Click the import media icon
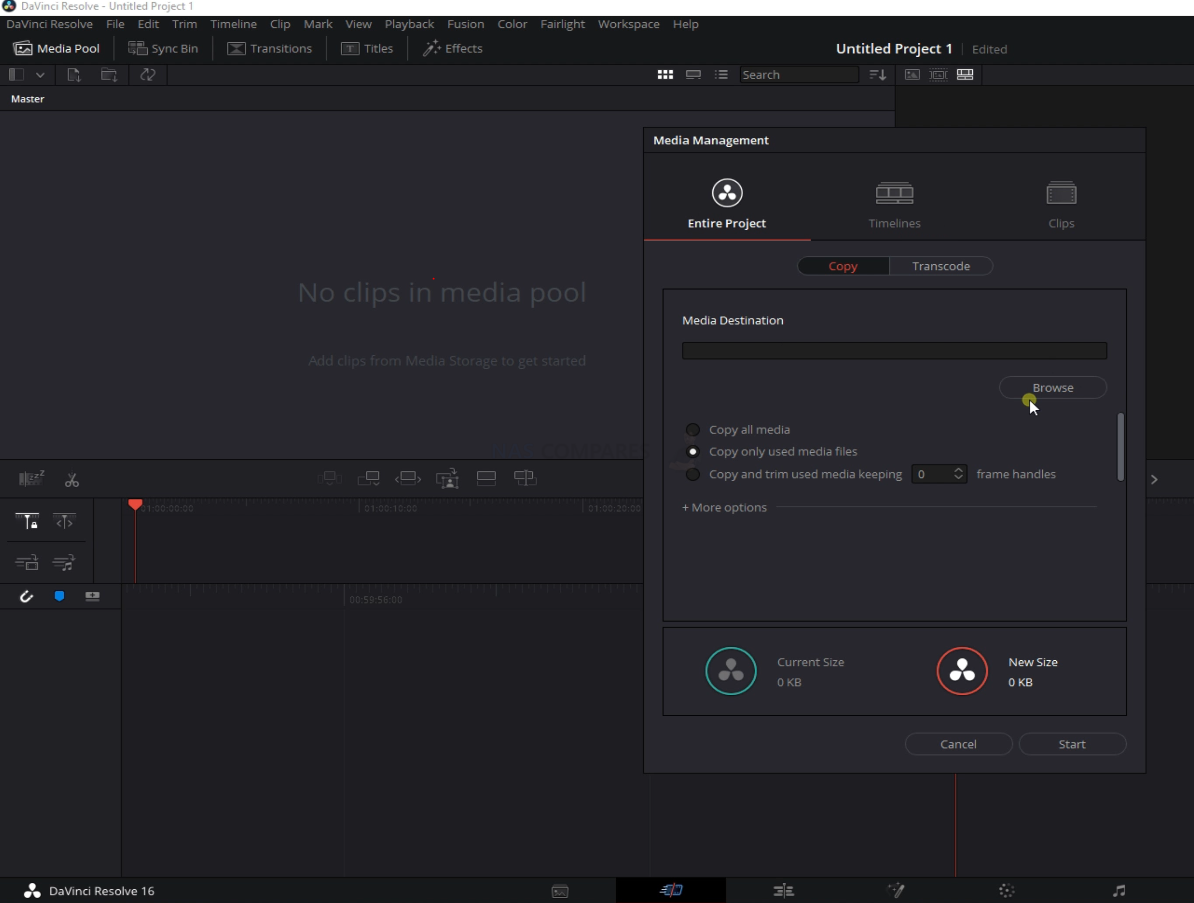1194x903 pixels. click(74, 75)
